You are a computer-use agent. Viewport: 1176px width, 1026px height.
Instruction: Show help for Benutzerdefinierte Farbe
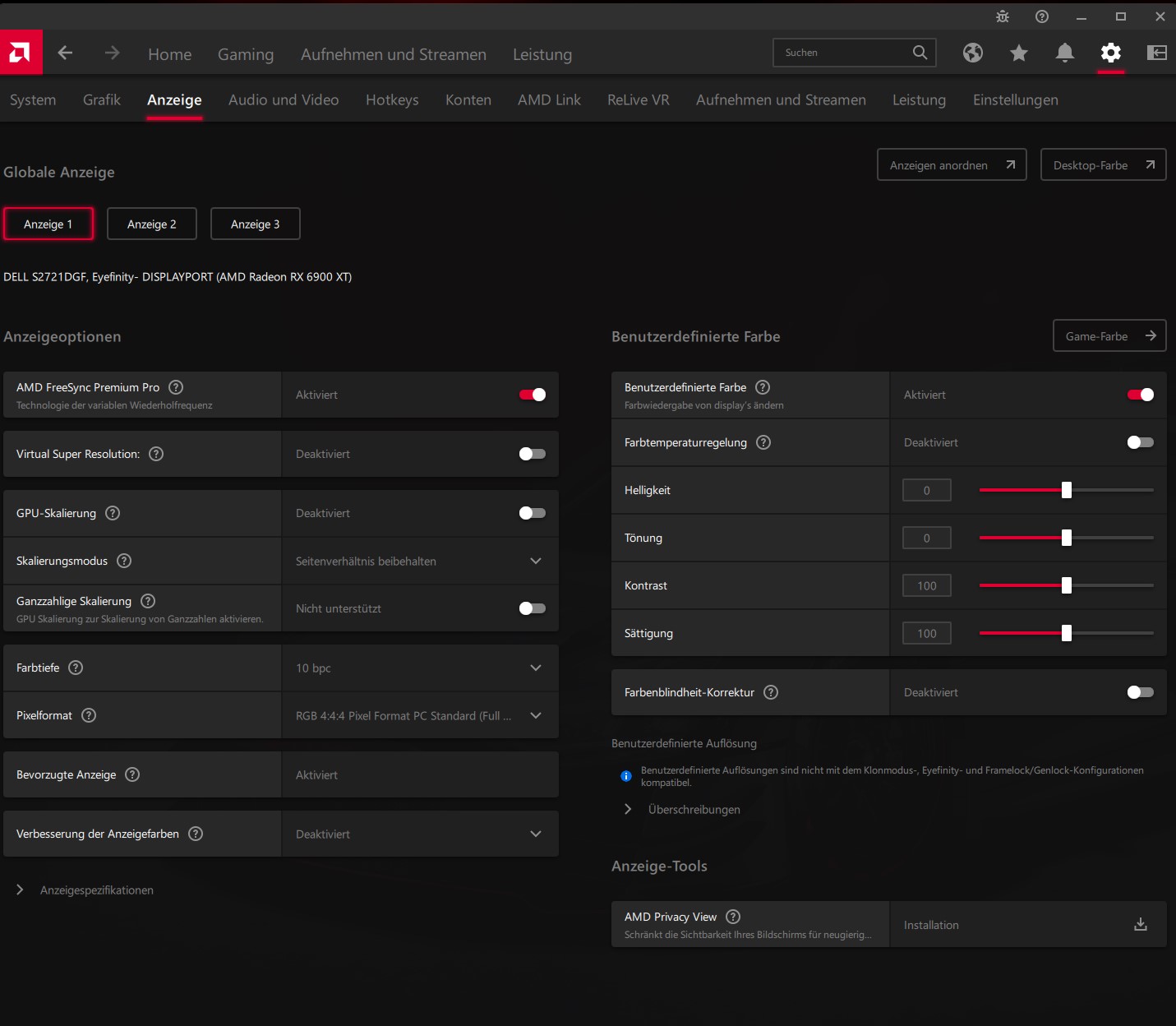point(763,387)
